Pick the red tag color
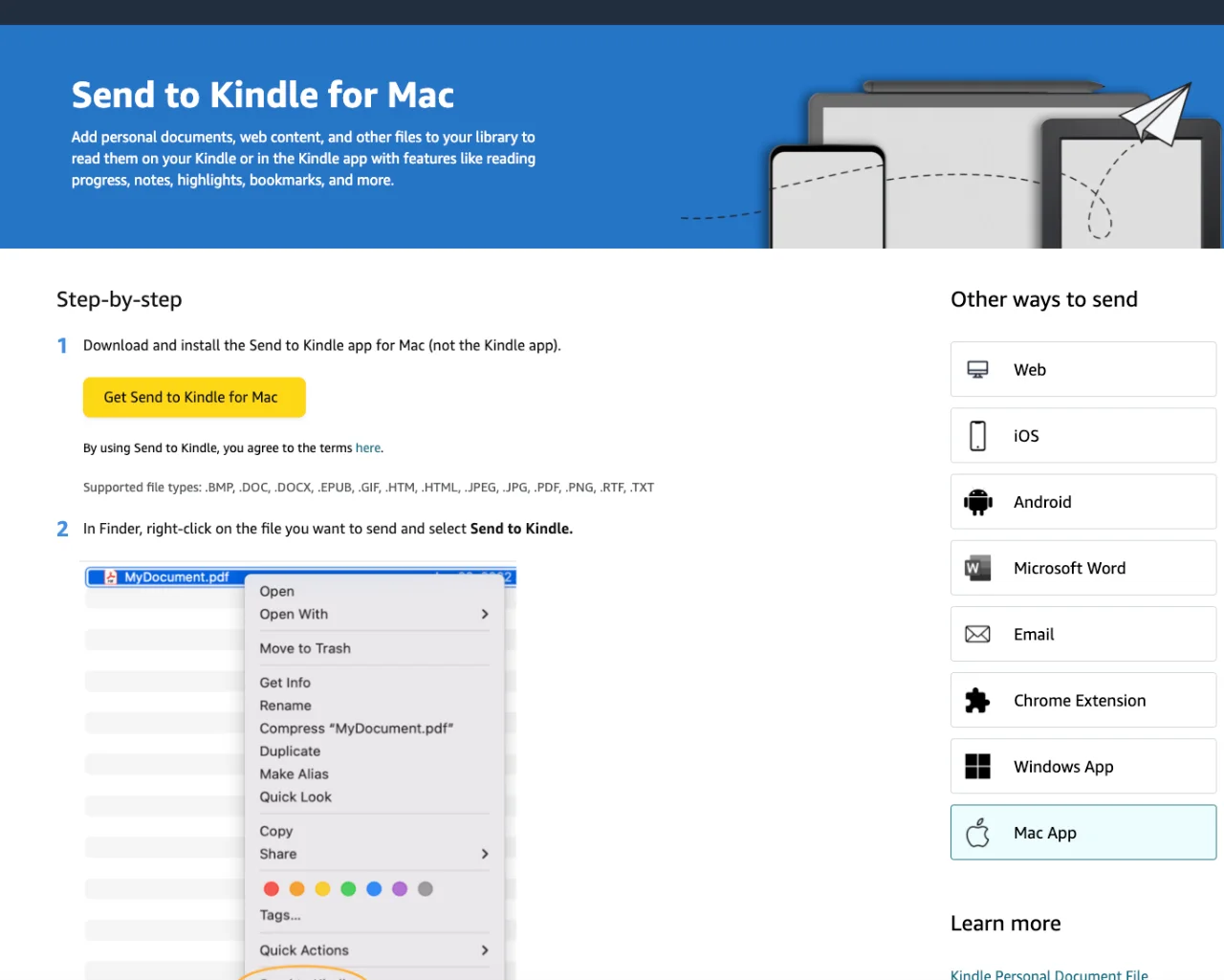 272,889
